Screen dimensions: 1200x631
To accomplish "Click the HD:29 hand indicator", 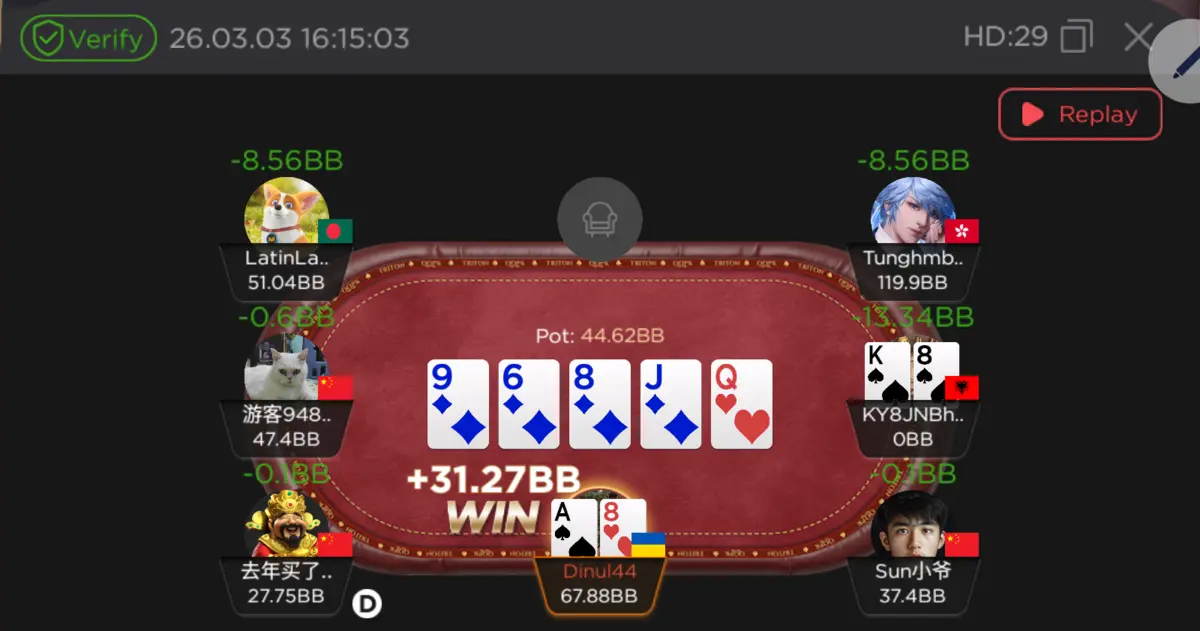I will [x=1005, y=38].
